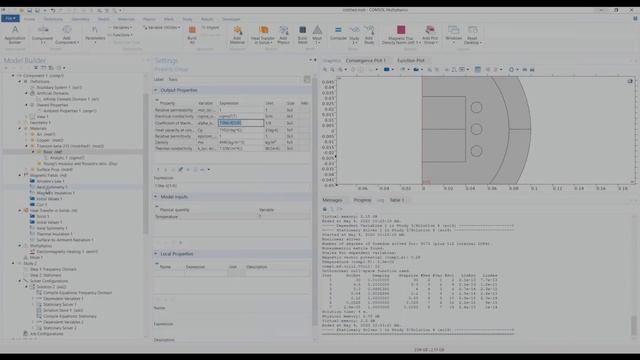Click the save icon in quick access toolbar
This screenshot has width=640, height=360.
tap(29, 10)
